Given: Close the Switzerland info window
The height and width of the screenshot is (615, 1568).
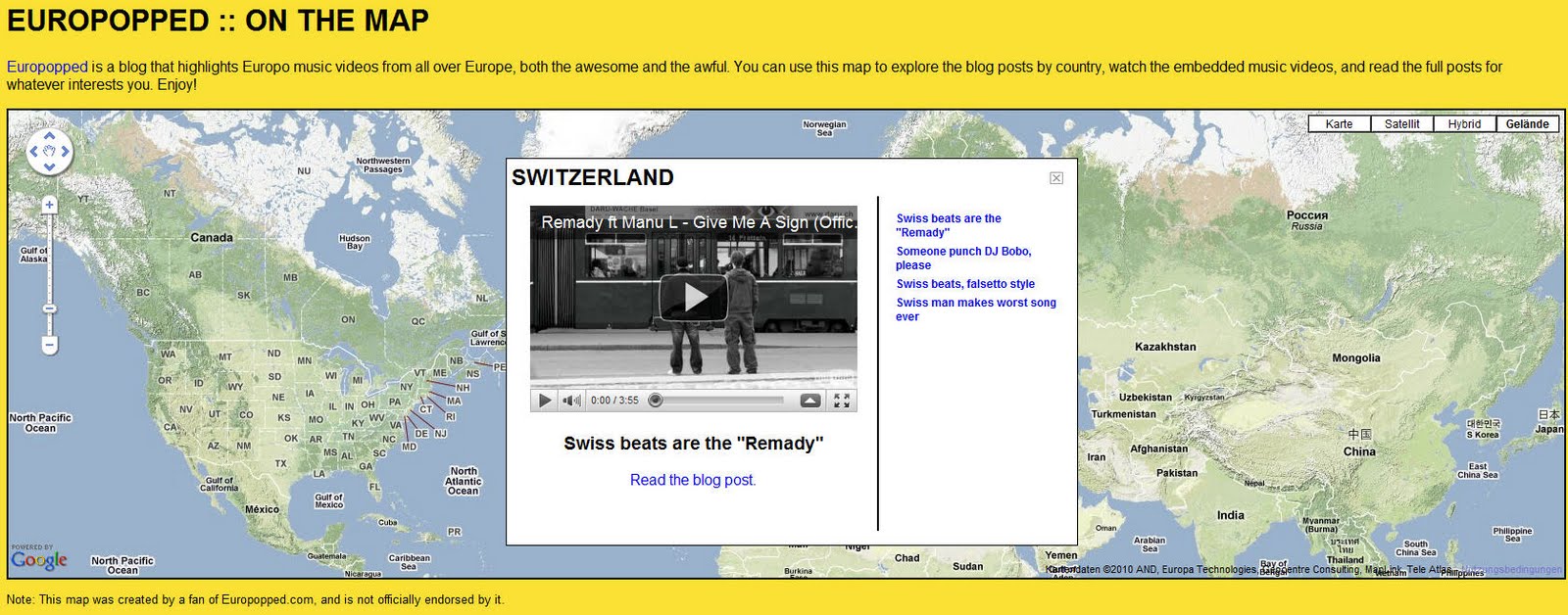Looking at the screenshot, I should point(1056,177).
